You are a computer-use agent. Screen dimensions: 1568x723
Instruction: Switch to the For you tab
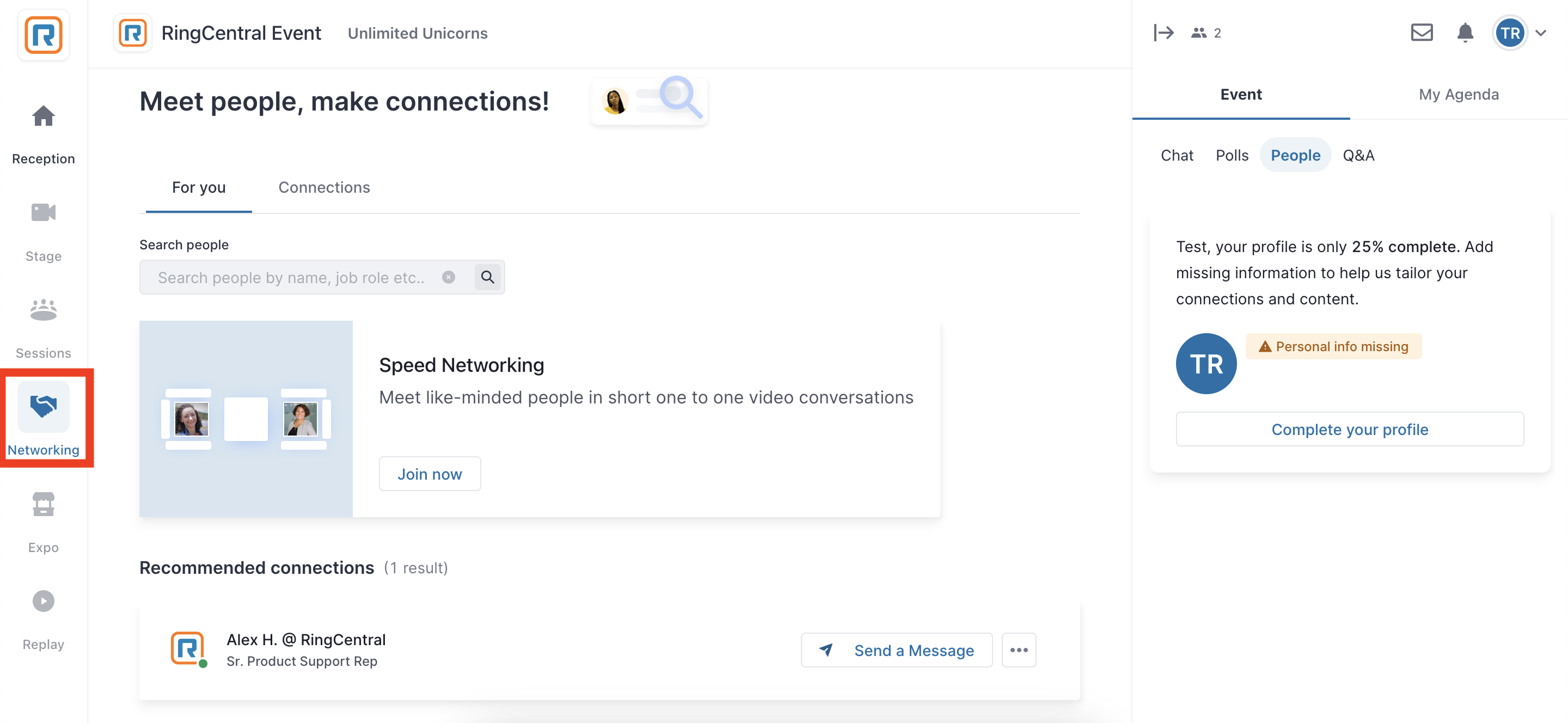coord(198,187)
